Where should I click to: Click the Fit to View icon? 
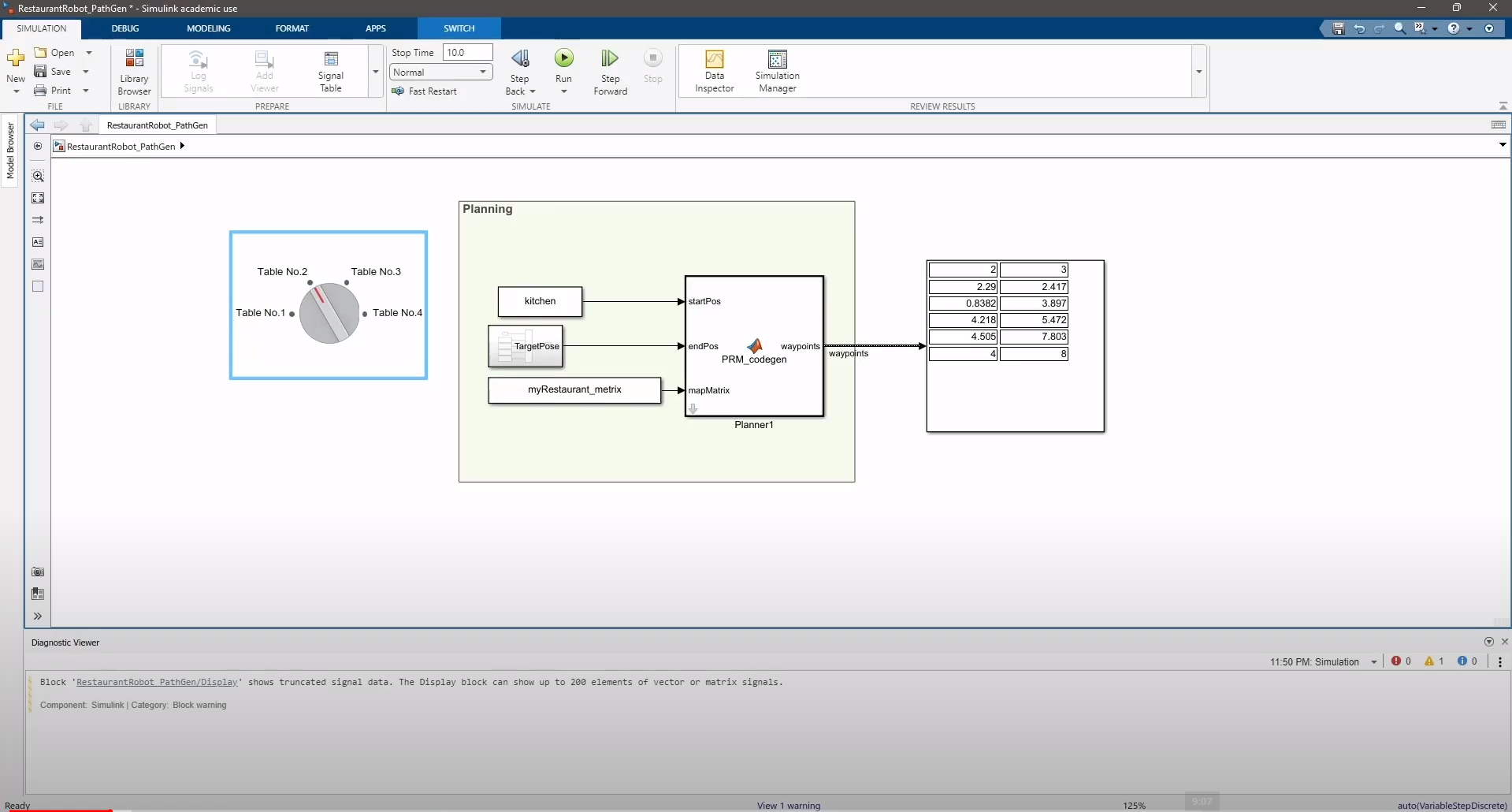(38, 198)
